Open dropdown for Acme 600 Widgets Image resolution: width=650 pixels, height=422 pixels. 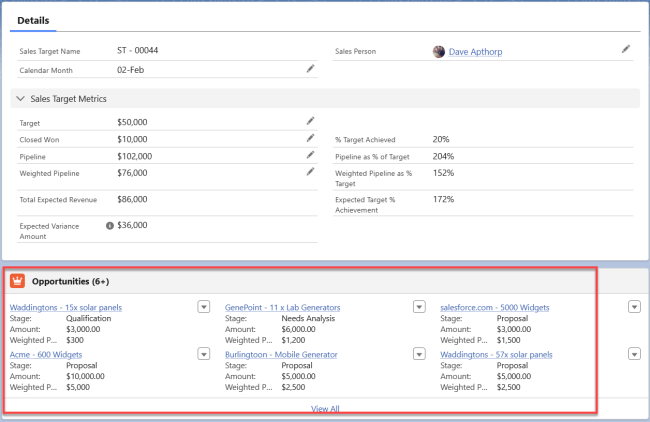click(x=204, y=354)
